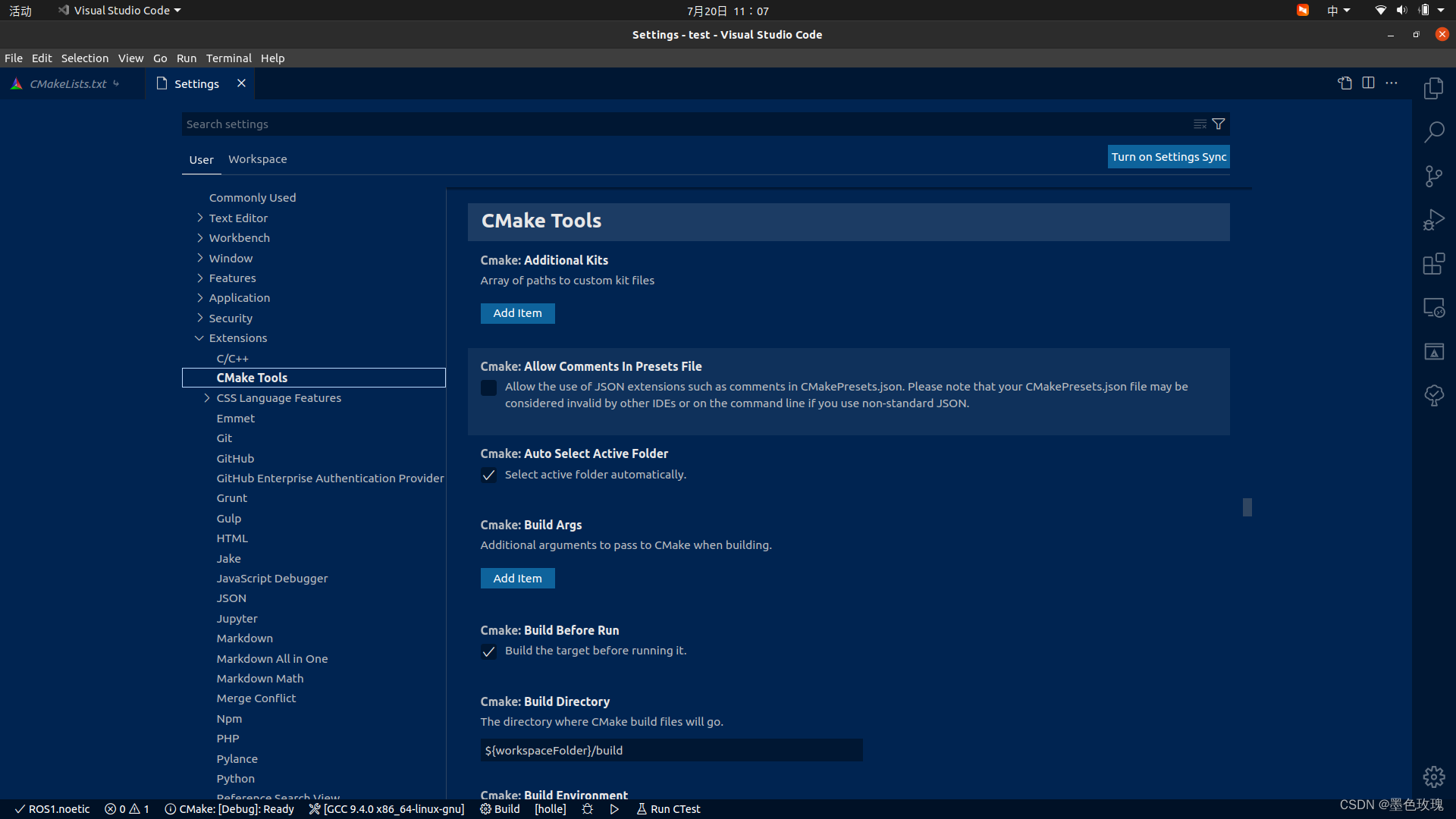This screenshot has height=819, width=1456.
Task: Enable Allow Comments In Presets File checkbox
Action: (x=489, y=388)
